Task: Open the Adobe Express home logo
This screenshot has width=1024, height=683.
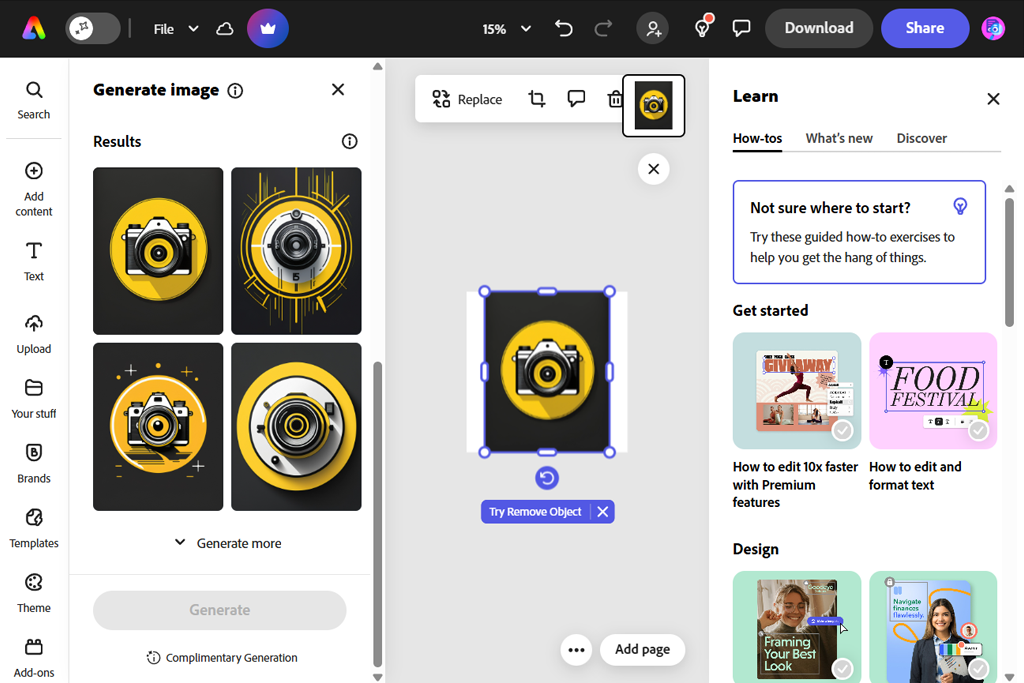Action: (x=34, y=29)
